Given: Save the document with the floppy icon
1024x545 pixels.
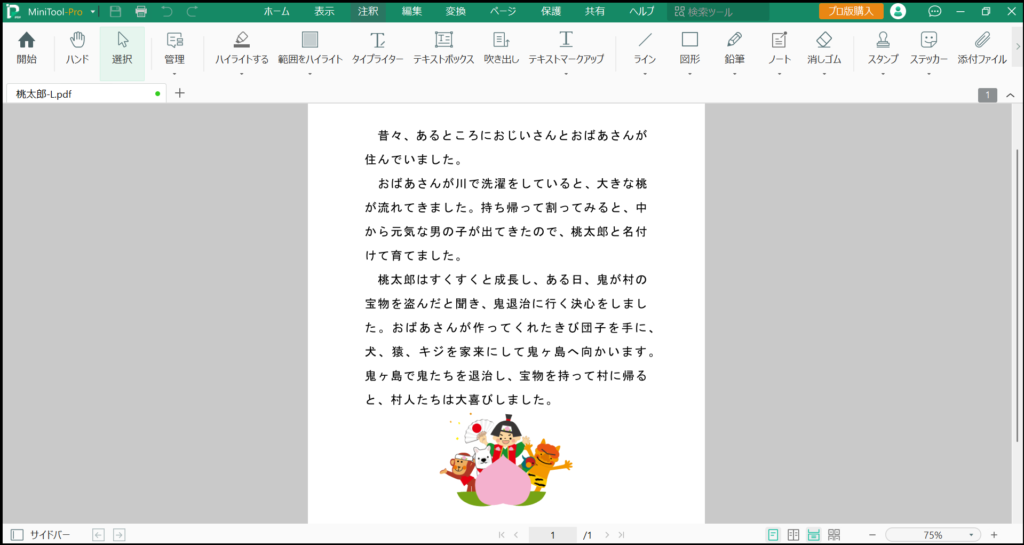Looking at the screenshot, I should pyautogui.click(x=116, y=11).
